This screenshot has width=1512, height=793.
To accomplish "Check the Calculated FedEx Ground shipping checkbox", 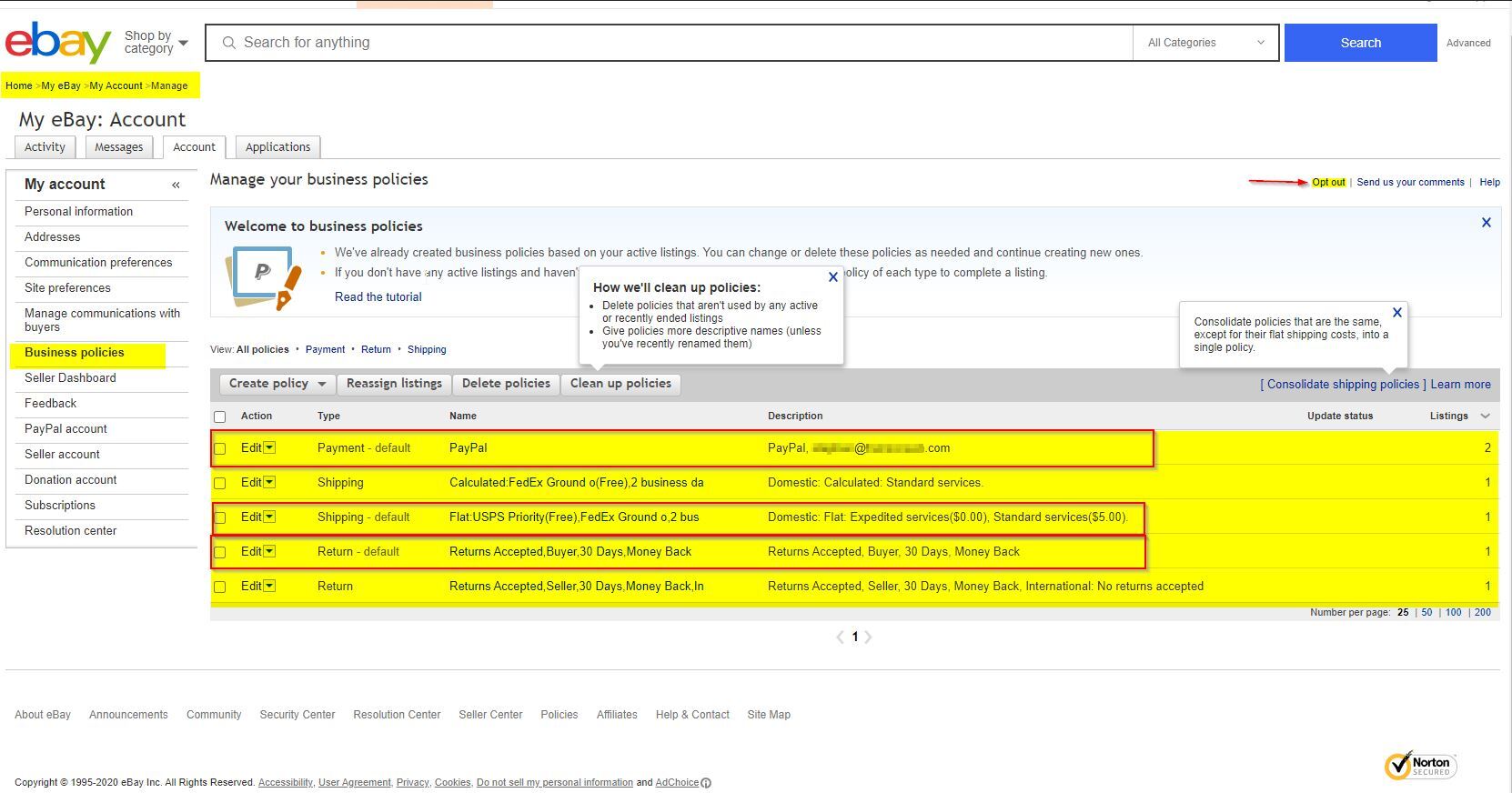I will tap(219, 483).
